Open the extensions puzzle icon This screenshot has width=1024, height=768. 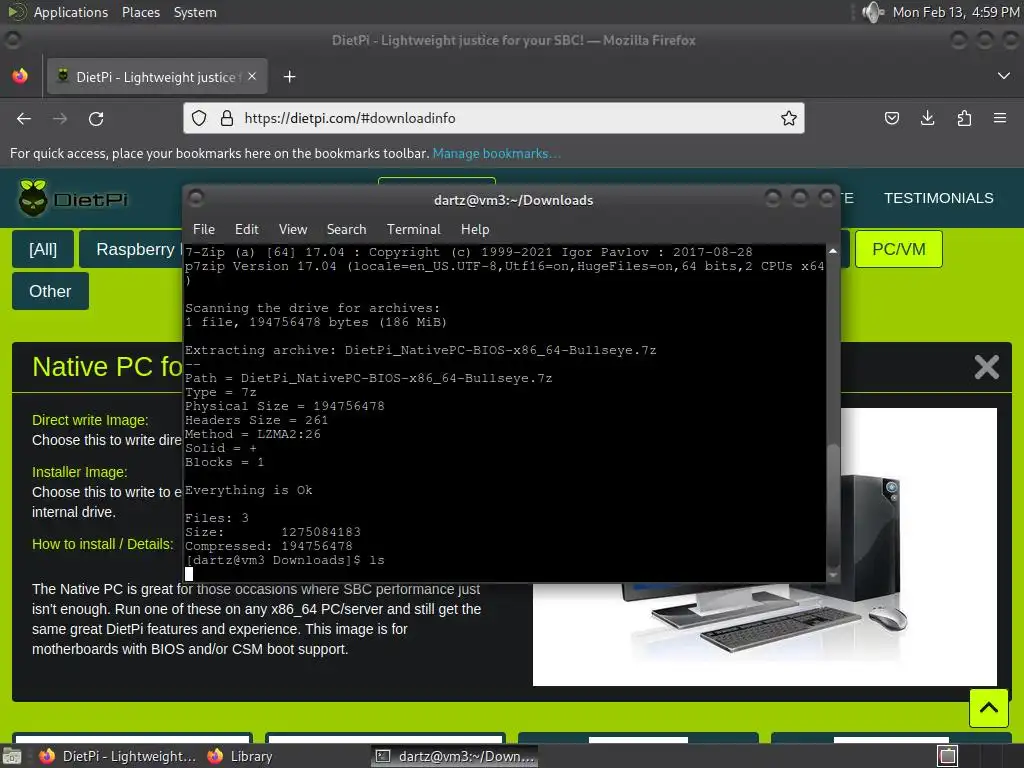point(964,118)
